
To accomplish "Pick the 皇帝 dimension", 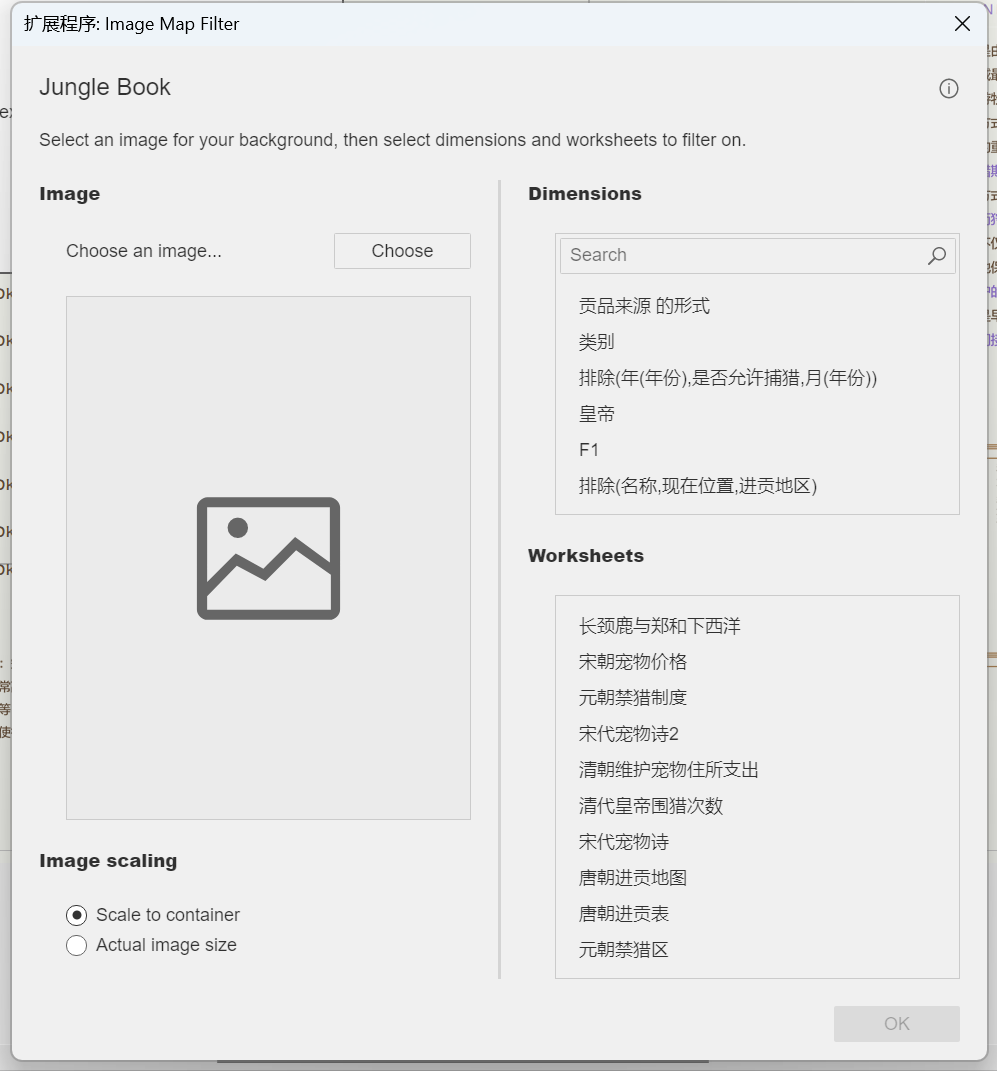I will click(x=597, y=414).
